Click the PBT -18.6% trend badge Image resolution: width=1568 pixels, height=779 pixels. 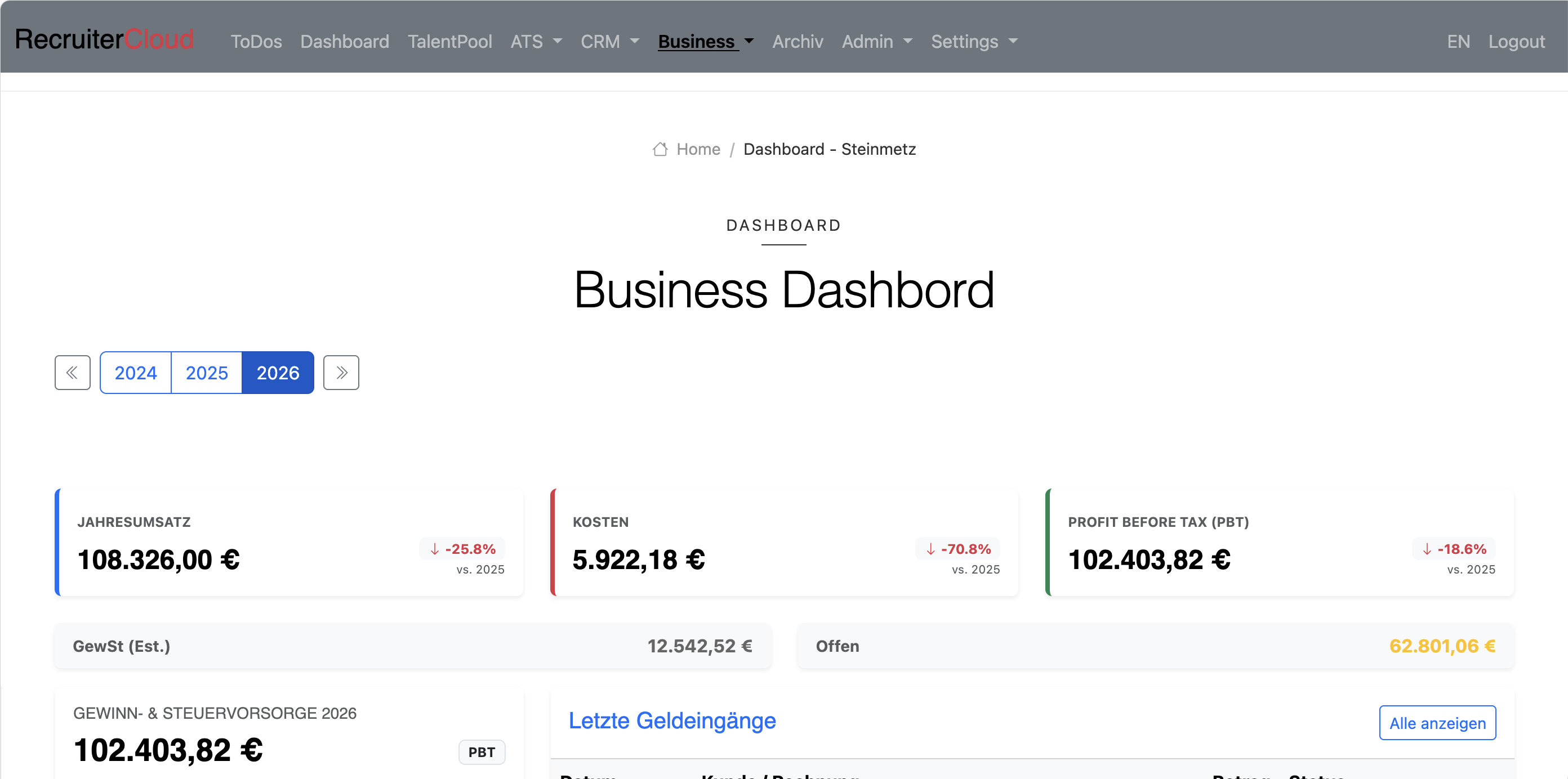click(x=1454, y=549)
